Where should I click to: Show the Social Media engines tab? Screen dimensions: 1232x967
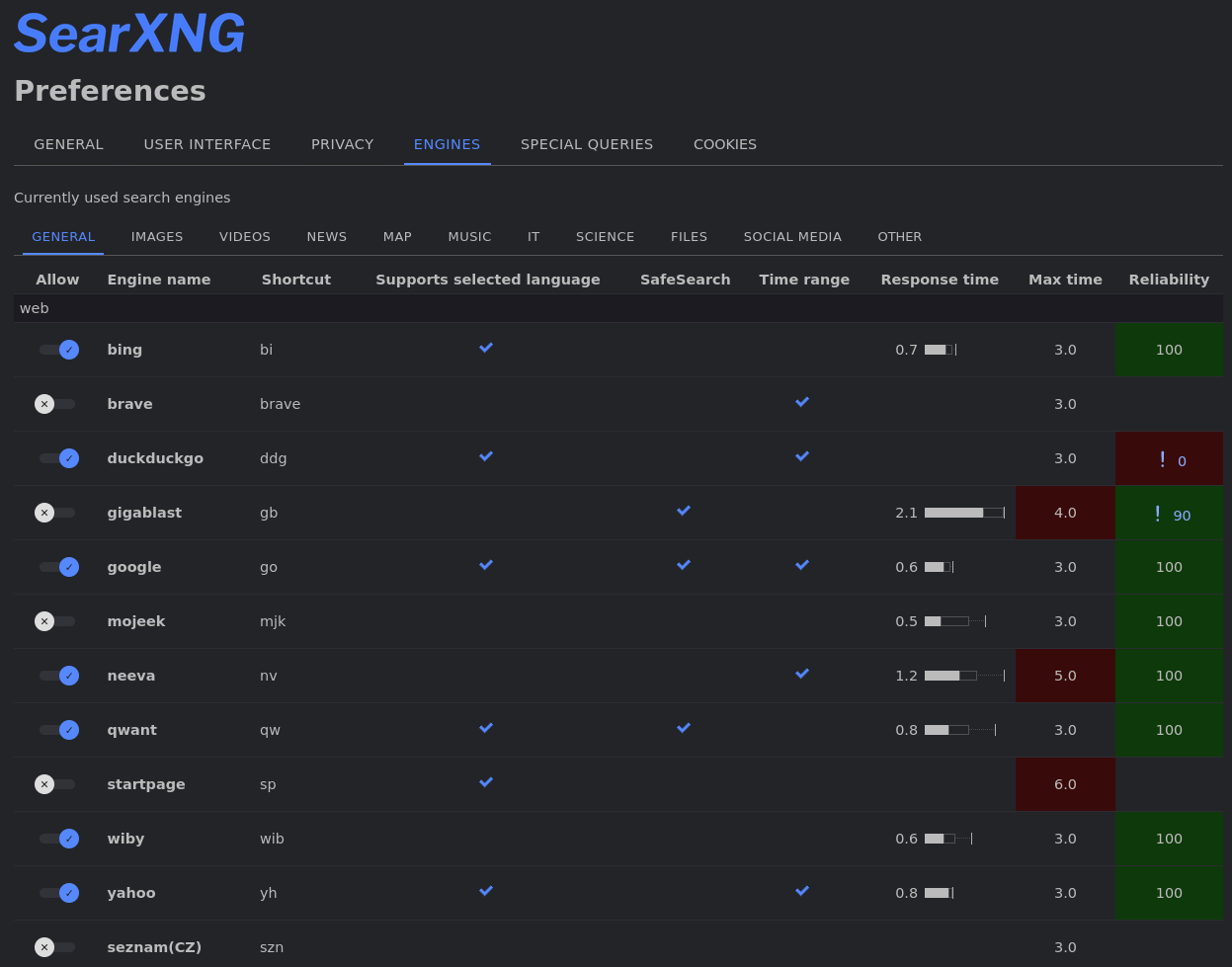point(792,237)
